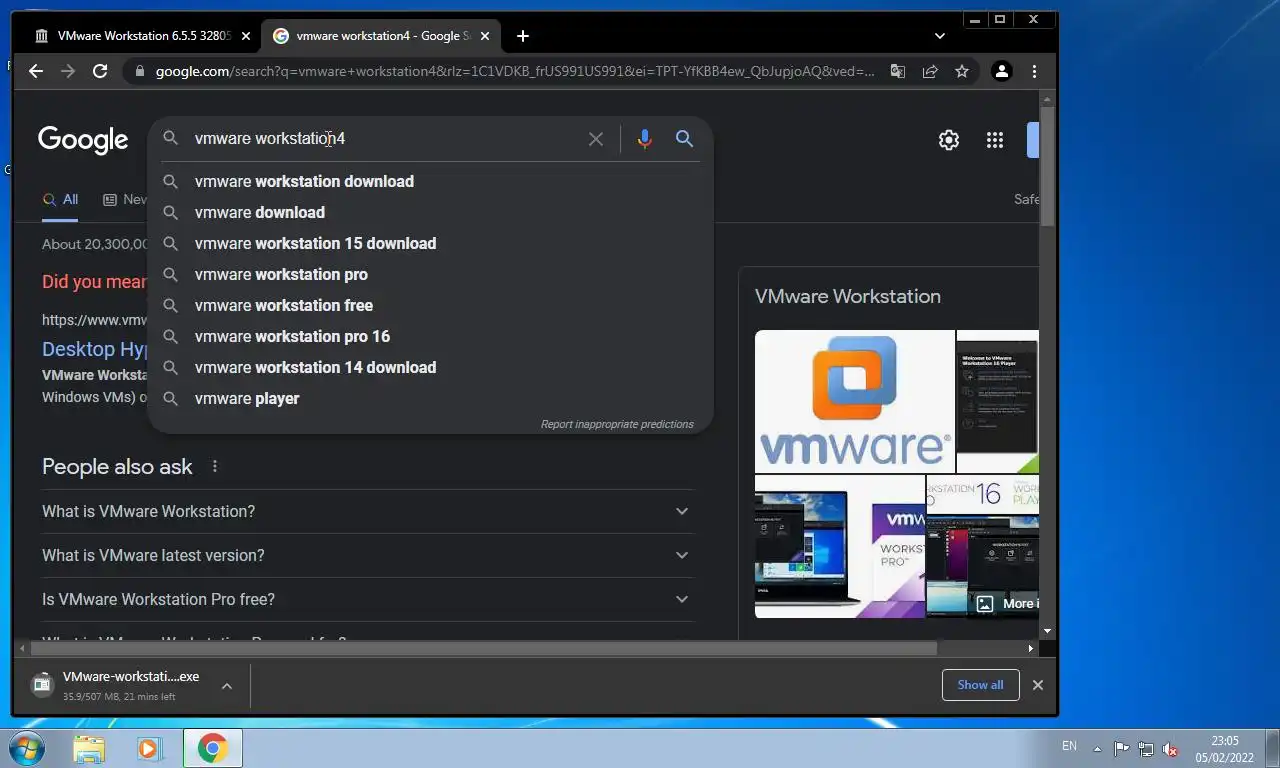Click the EN language indicator in tray
The width and height of the screenshot is (1280, 768).
[1069, 746]
